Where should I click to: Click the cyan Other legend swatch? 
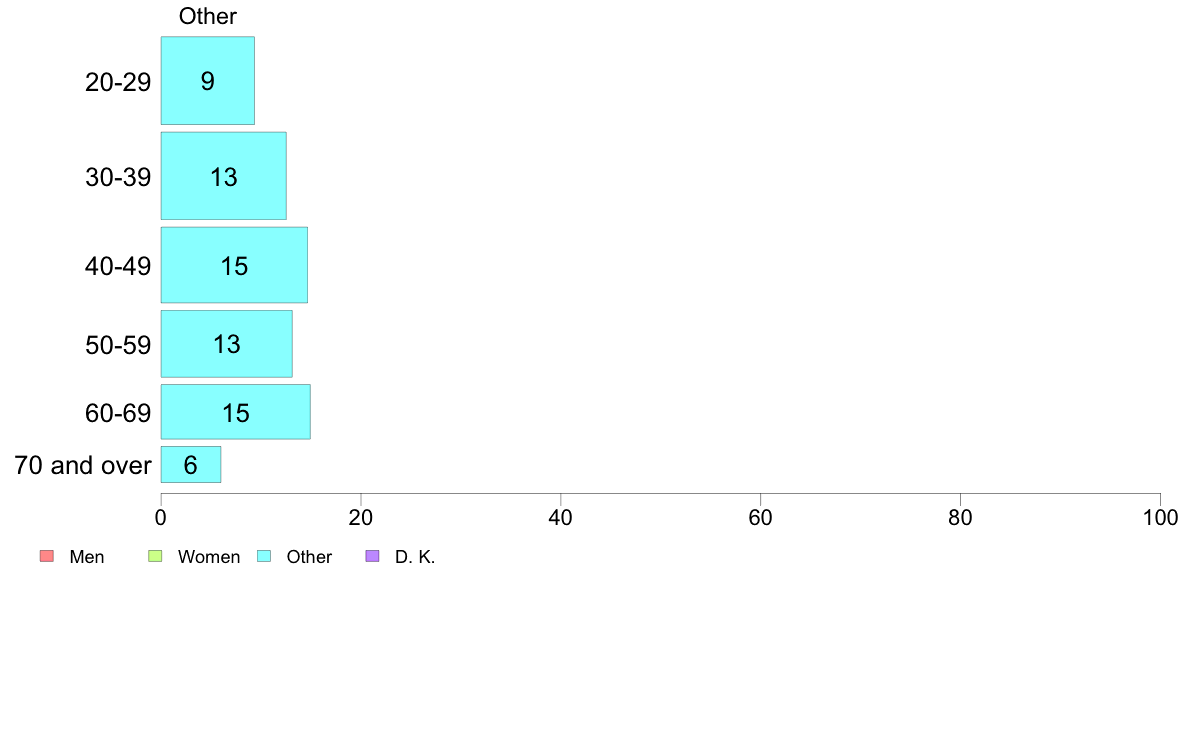pyautogui.click(x=264, y=556)
